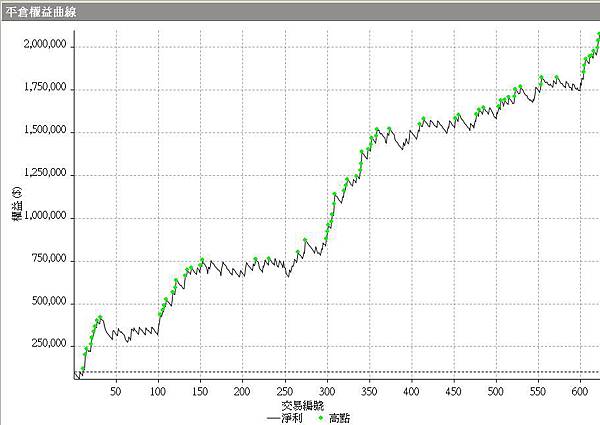Click the 450 x-axis tick label
600x425 pixels.
(453, 391)
